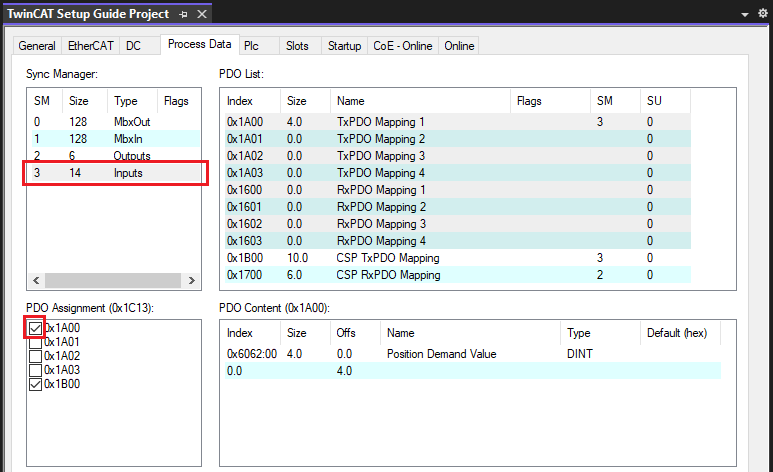Tick the 0x1A03 PDO assignment checkbox
This screenshot has width=773, height=472.
tap(36, 370)
